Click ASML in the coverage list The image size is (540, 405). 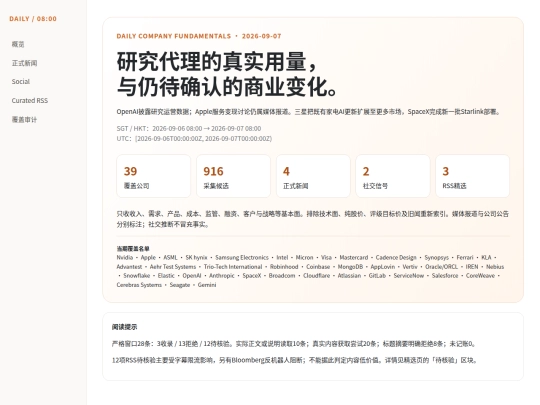tap(170, 258)
